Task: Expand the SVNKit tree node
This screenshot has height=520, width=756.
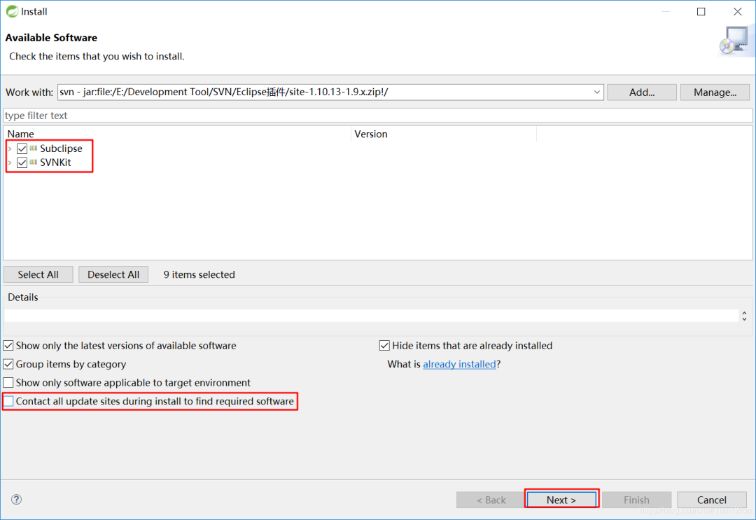Action: [x=9, y=163]
